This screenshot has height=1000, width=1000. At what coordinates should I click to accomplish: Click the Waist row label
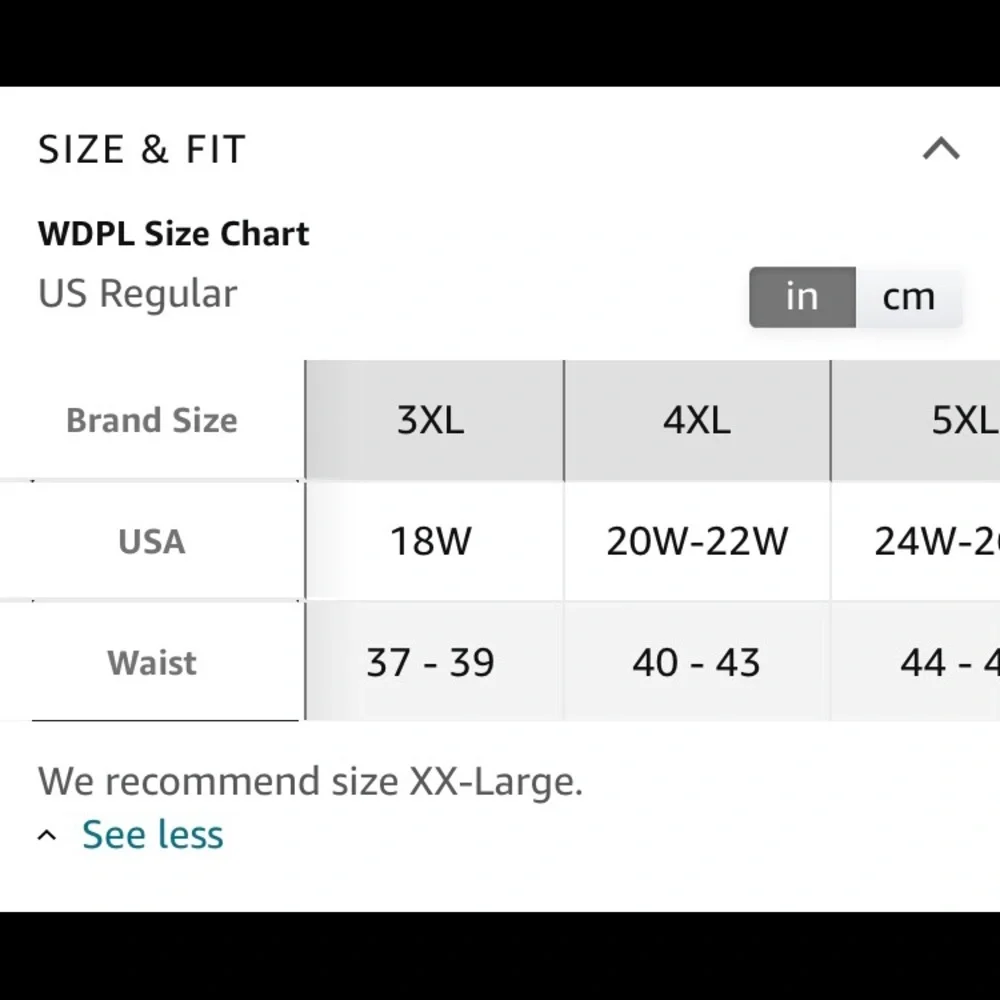tap(152, 662)
